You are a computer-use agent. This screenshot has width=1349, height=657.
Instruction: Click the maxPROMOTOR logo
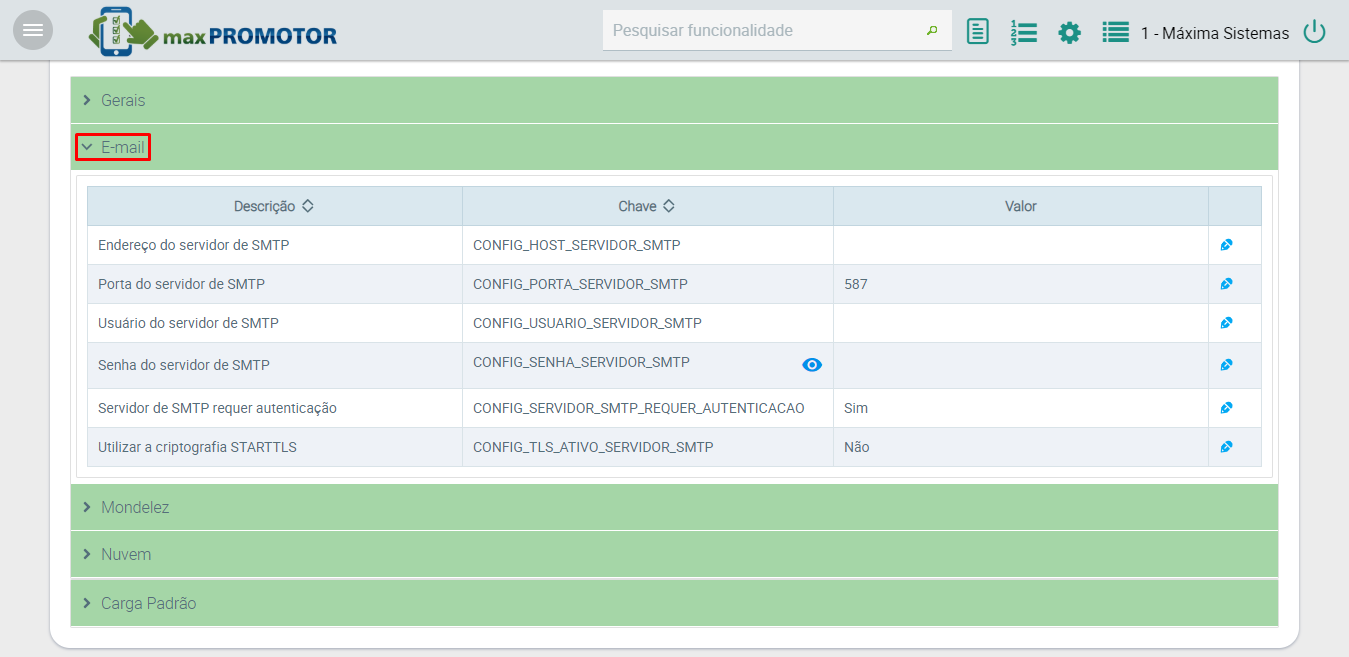click(213, 31)
